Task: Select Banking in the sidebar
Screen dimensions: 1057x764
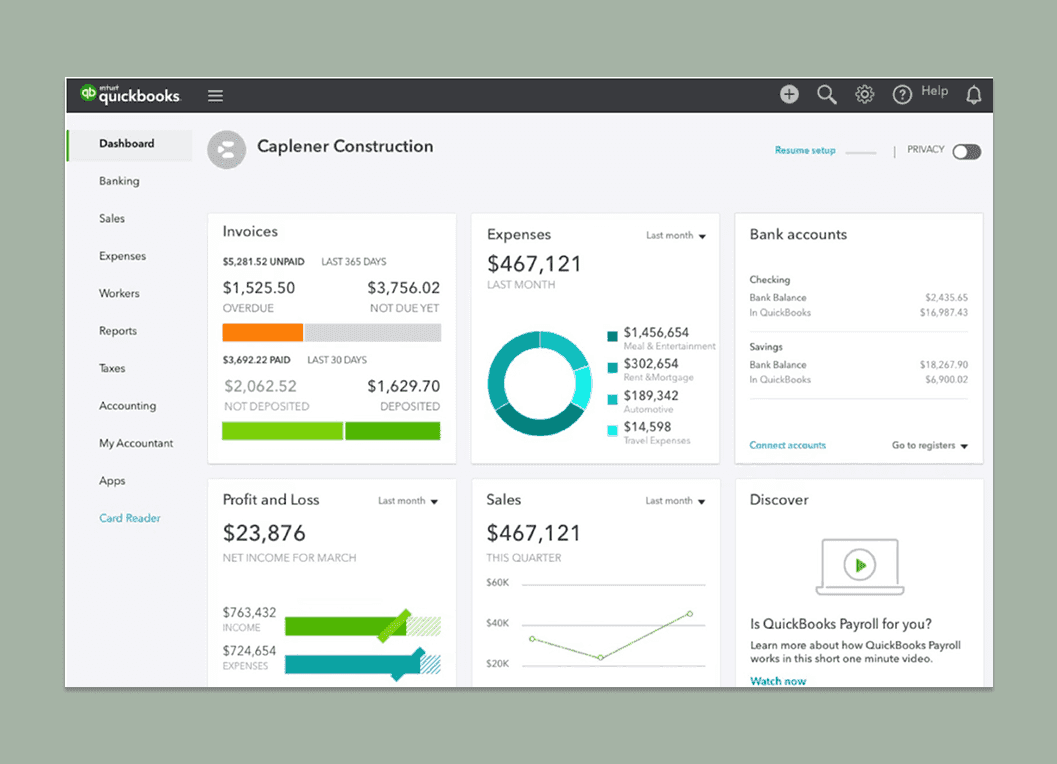Action: [x=119, y=181]
